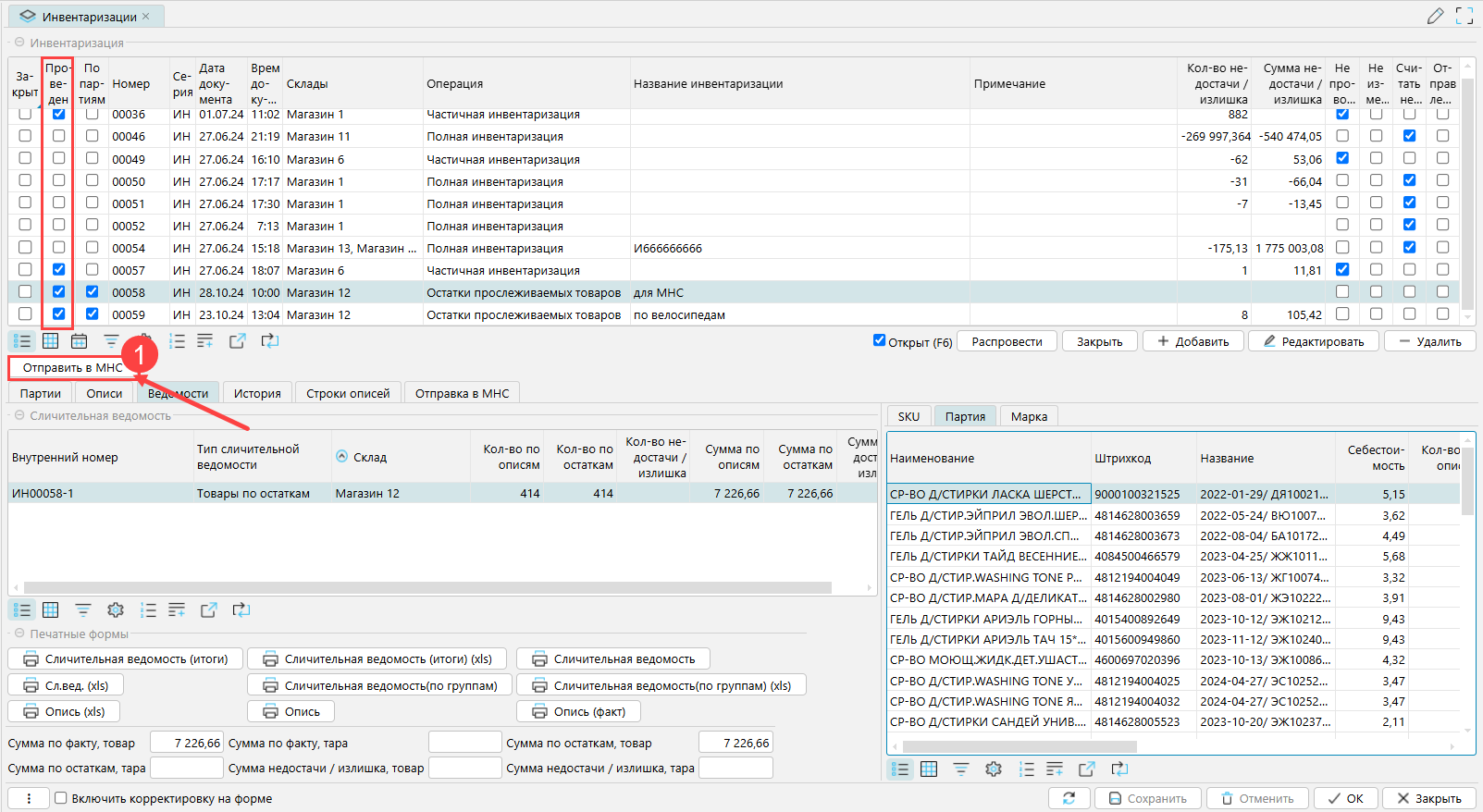The image size is (1483, 812).
Task: Enable Включить корректировку на форме checkbox
Action: coord(61,798)
